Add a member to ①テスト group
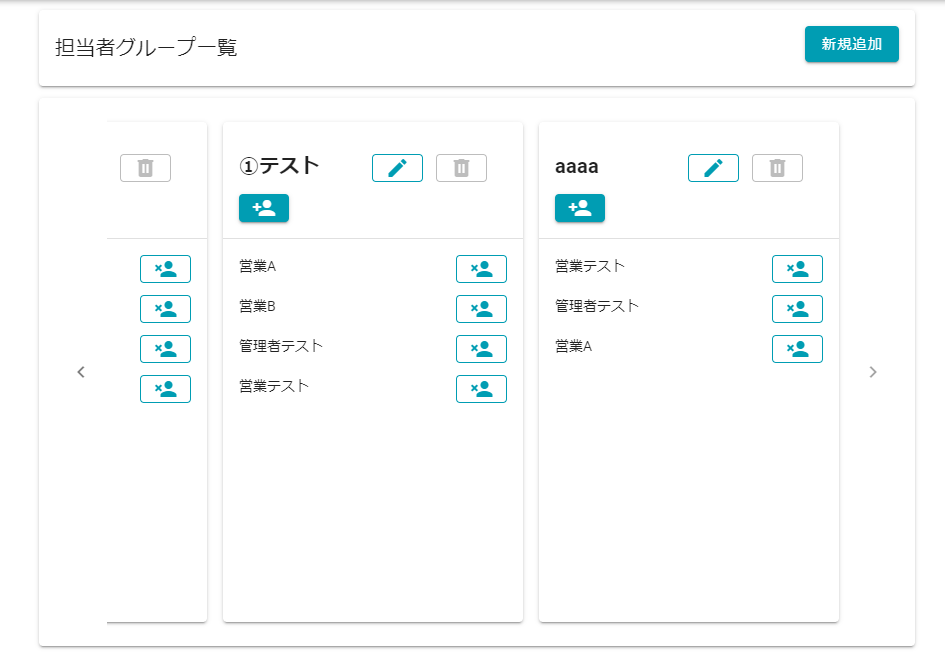The image size is (945, 653). pos(264,208)
